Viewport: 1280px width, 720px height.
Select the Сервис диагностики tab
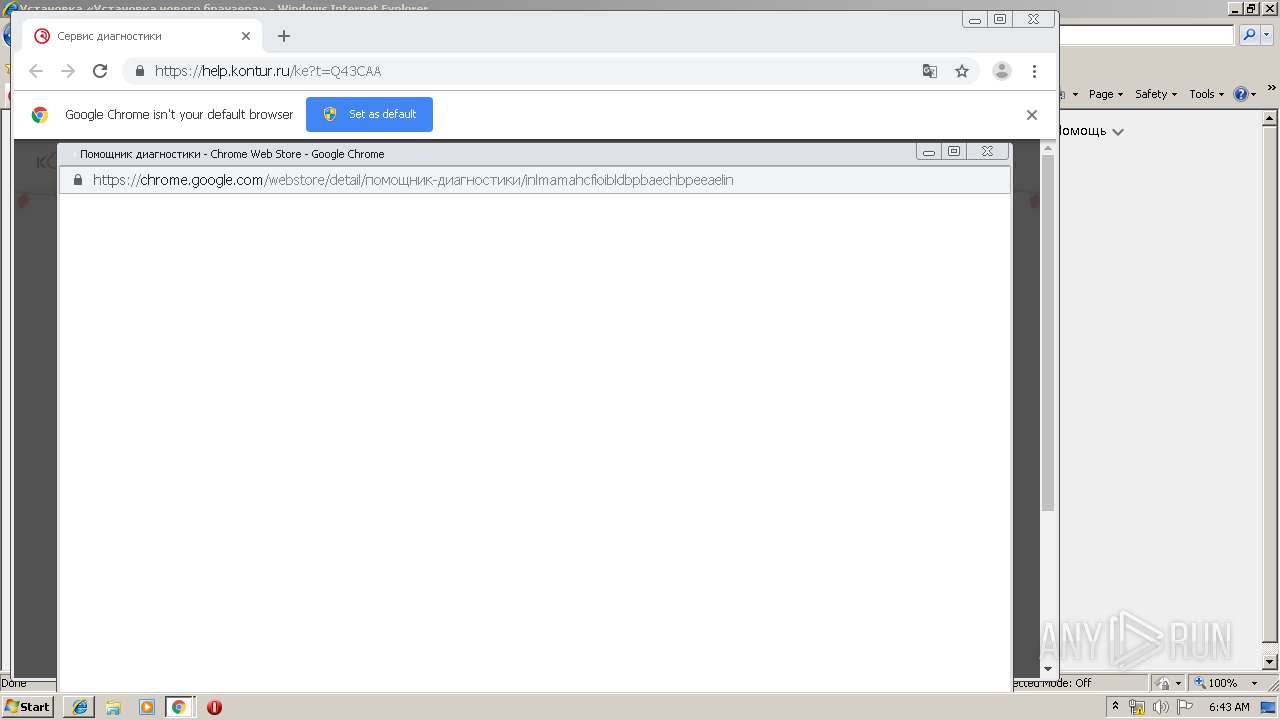click(x=143, y=36)
